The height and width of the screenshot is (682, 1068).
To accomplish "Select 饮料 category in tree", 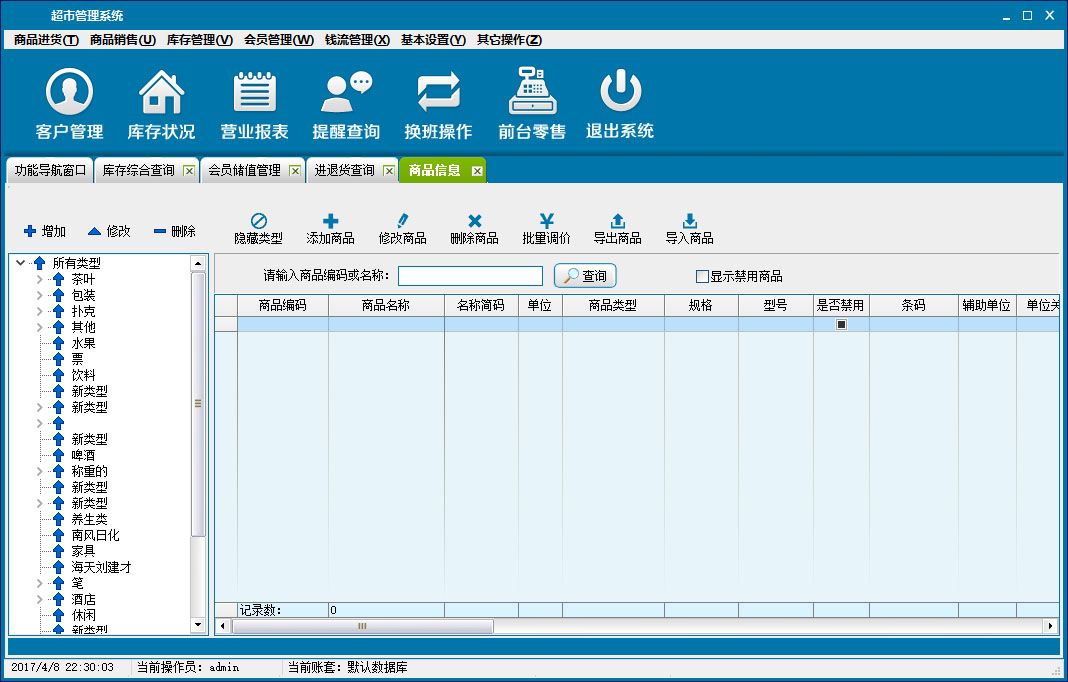I will coord(83,375).
